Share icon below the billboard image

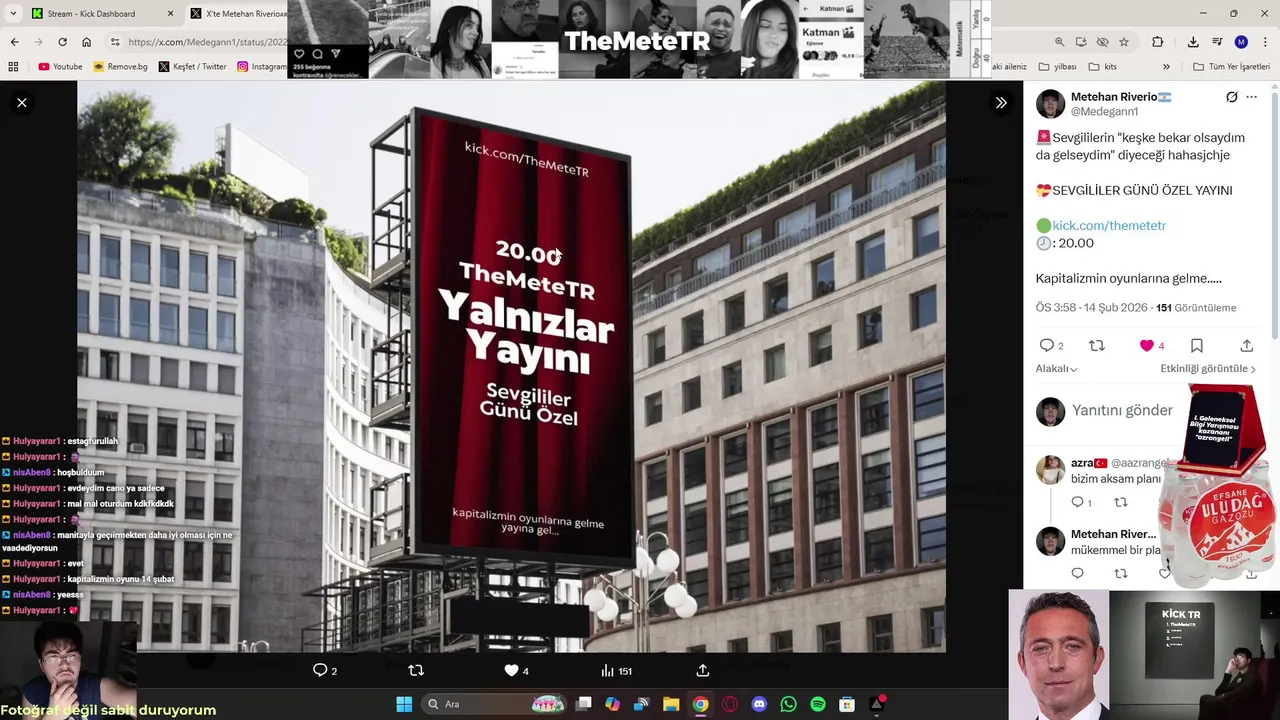click(x=702, y=670)
